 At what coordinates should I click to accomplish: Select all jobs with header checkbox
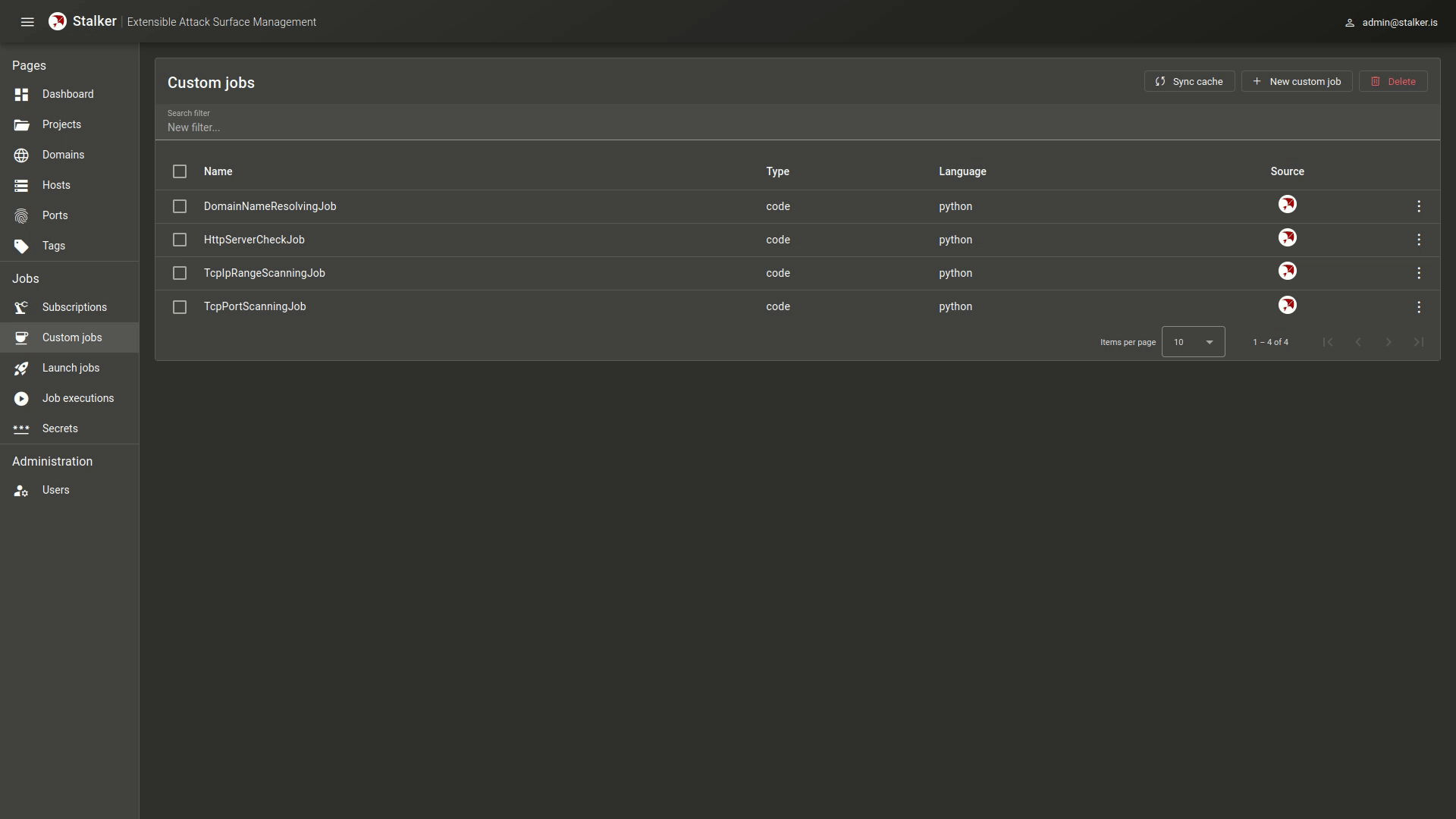click(180, 172)
